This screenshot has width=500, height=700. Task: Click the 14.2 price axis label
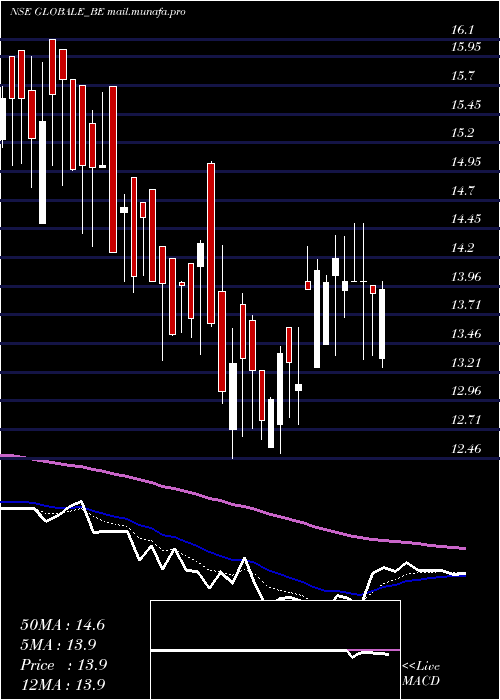tap(462, 248)
